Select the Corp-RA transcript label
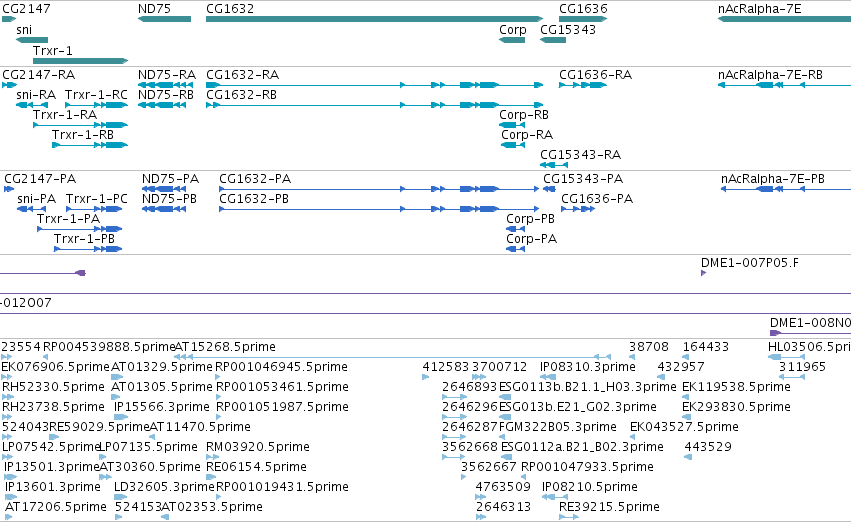851x522 pixels. click(x=526, y=135)
